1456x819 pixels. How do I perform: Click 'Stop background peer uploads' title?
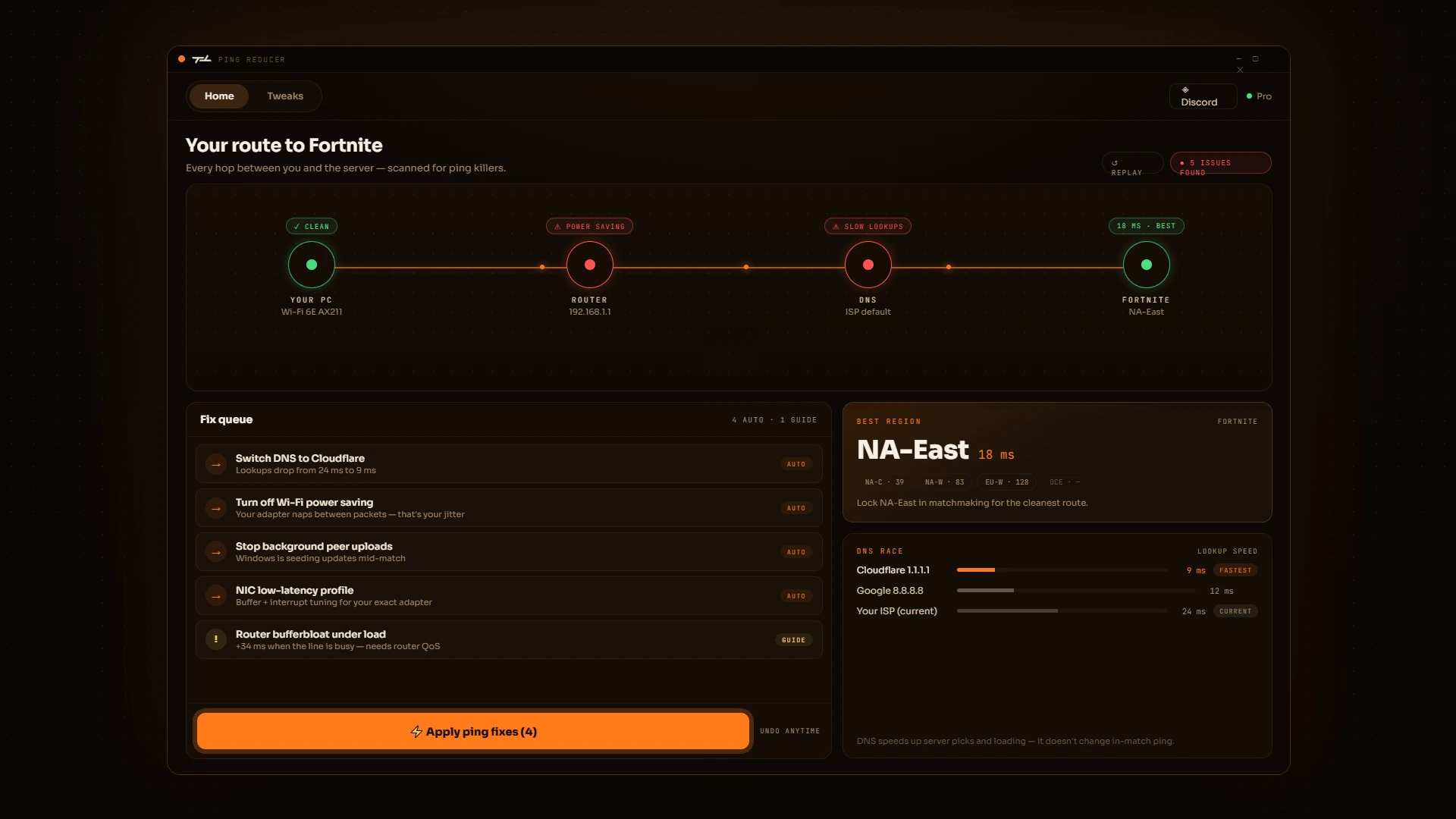click(314, 546)
